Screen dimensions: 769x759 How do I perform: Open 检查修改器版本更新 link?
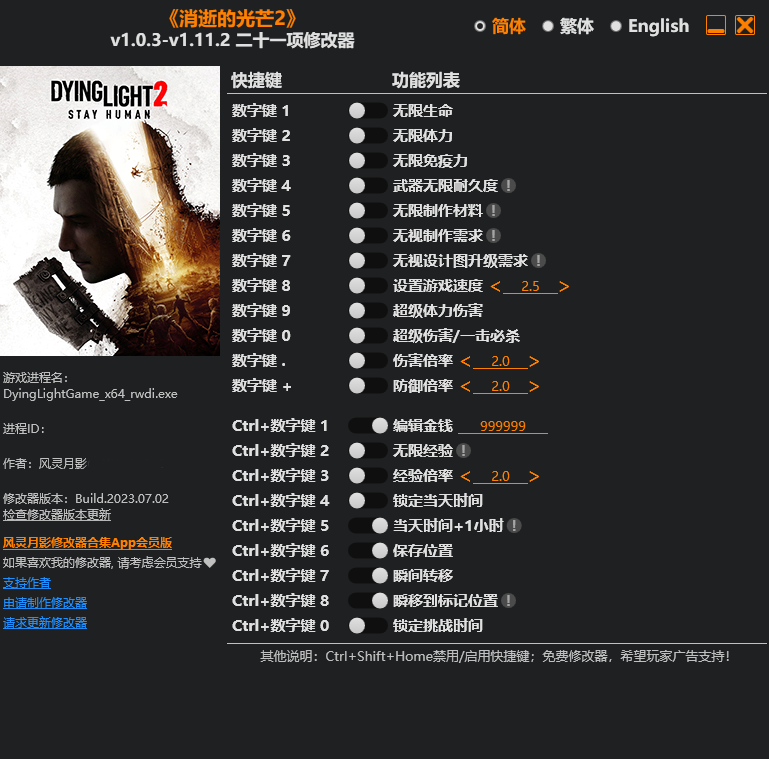[x=57, y=515]
